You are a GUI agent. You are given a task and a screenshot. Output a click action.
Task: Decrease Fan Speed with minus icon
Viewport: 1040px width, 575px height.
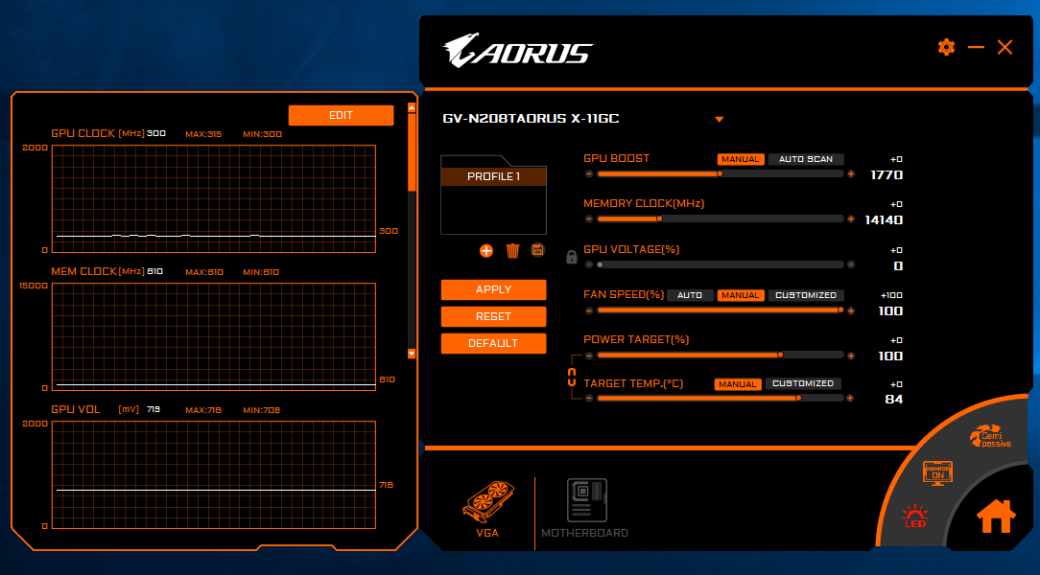[x=589, y=310]
